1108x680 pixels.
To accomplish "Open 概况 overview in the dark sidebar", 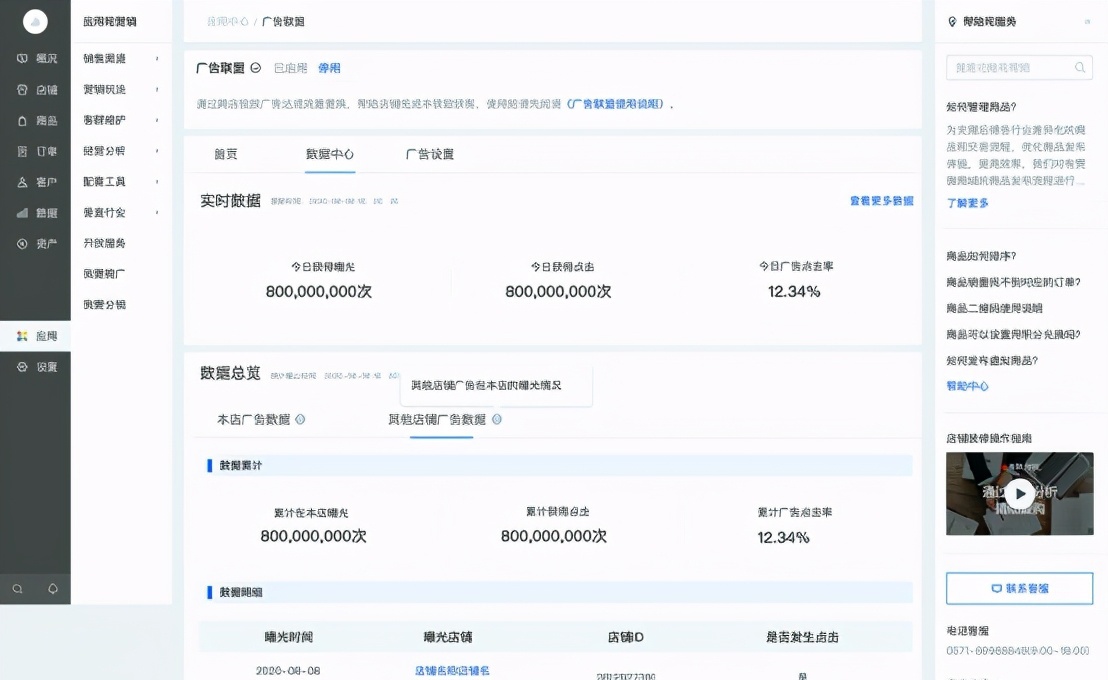I will point(36,59).
